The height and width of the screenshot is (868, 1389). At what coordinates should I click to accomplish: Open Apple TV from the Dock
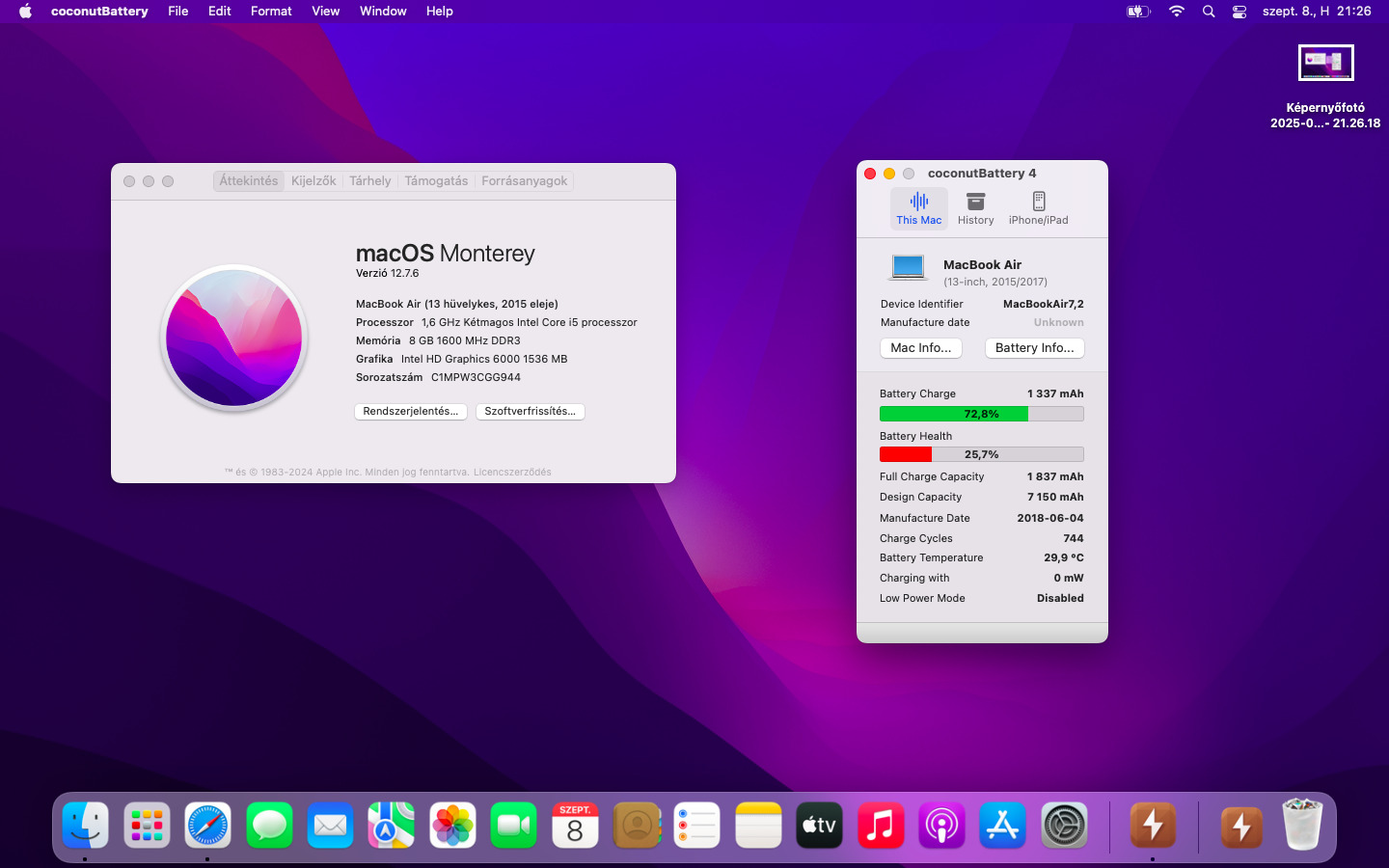[x=820, y=826]
